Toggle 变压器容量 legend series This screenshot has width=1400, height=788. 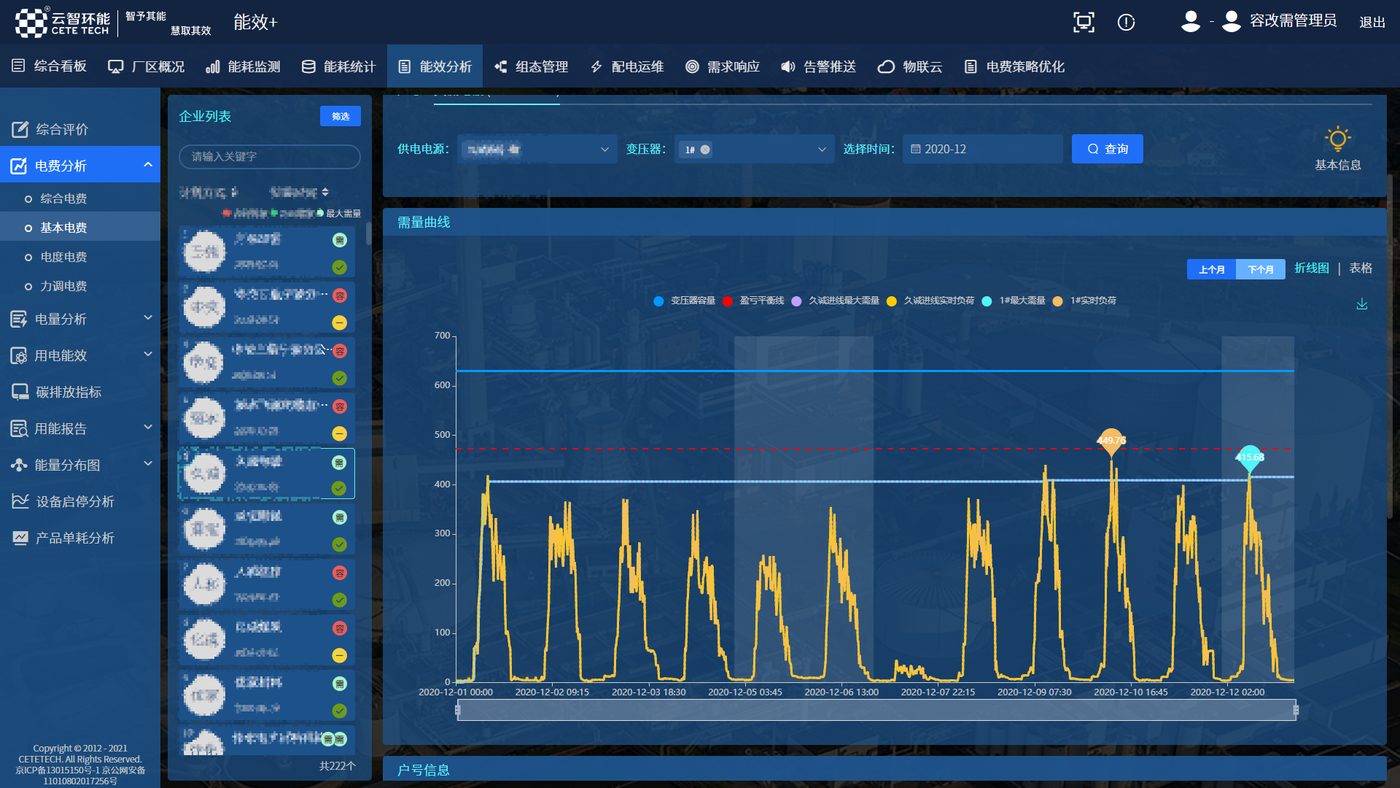(x=684, y=300)
